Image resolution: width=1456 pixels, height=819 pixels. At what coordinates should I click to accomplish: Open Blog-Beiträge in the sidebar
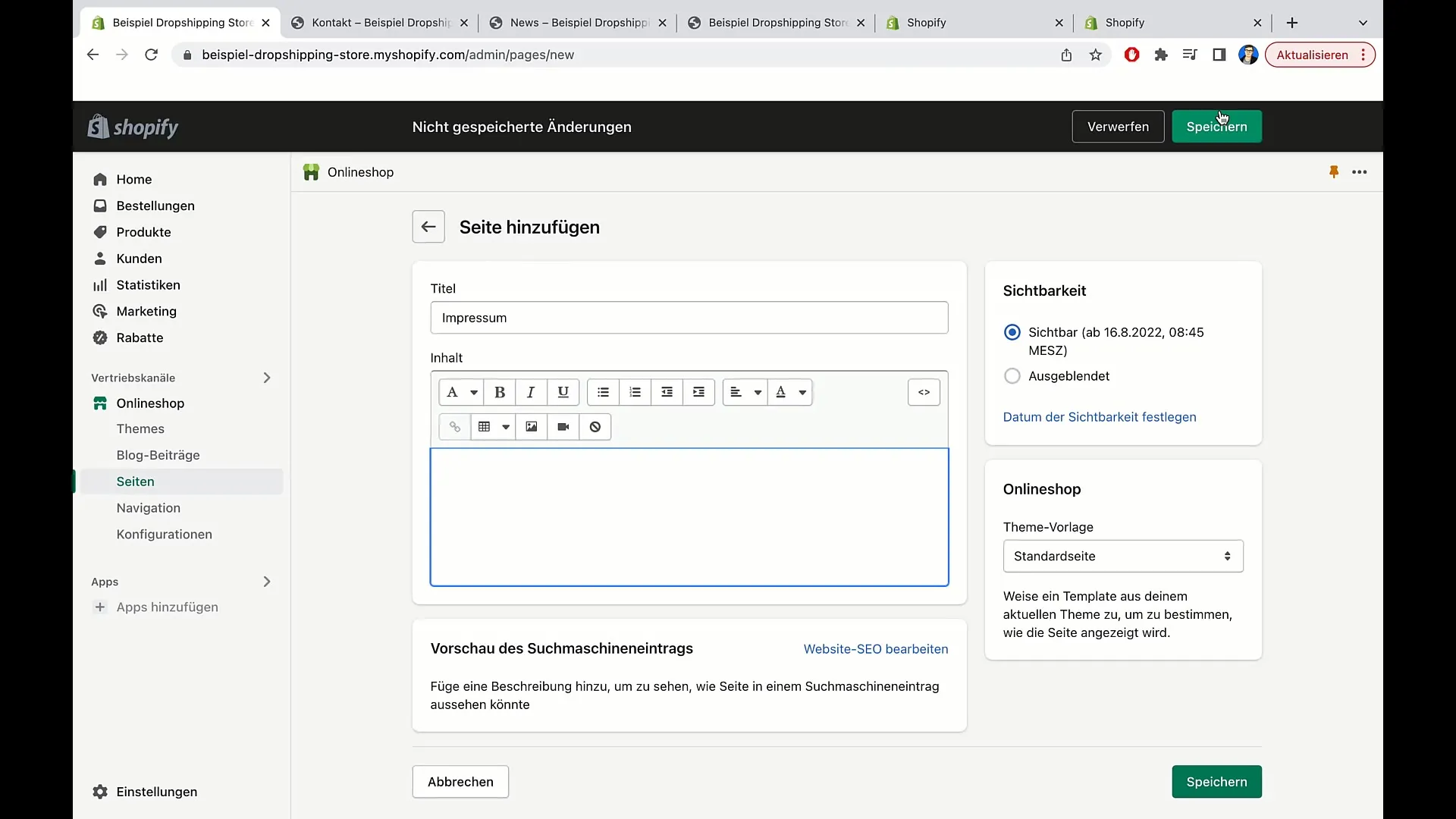click(158, 455)
